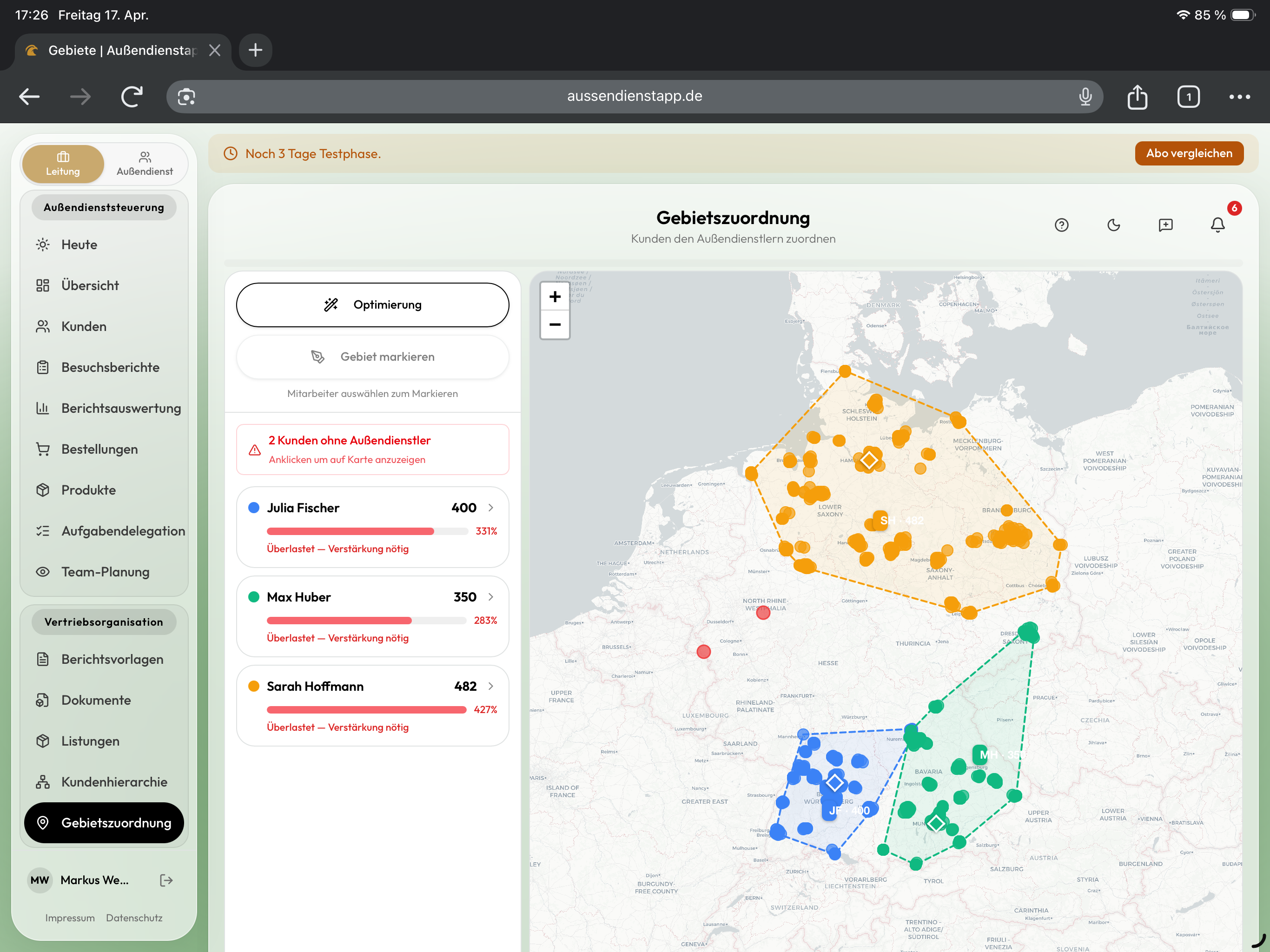Open the browser three-dots menu
Image resolution: width=1270 pixels, height=952 pixels.
click(x=1240, y=97)
